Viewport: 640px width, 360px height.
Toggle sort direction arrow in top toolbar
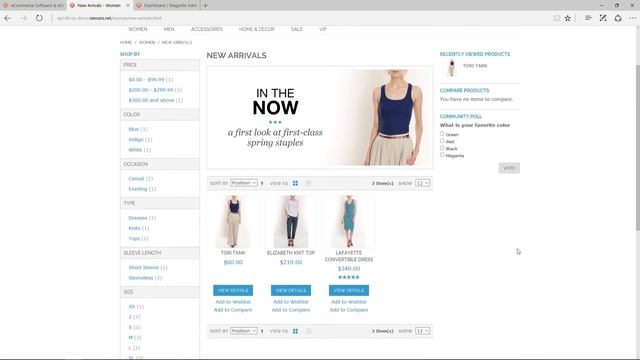(x=262, y=183)
